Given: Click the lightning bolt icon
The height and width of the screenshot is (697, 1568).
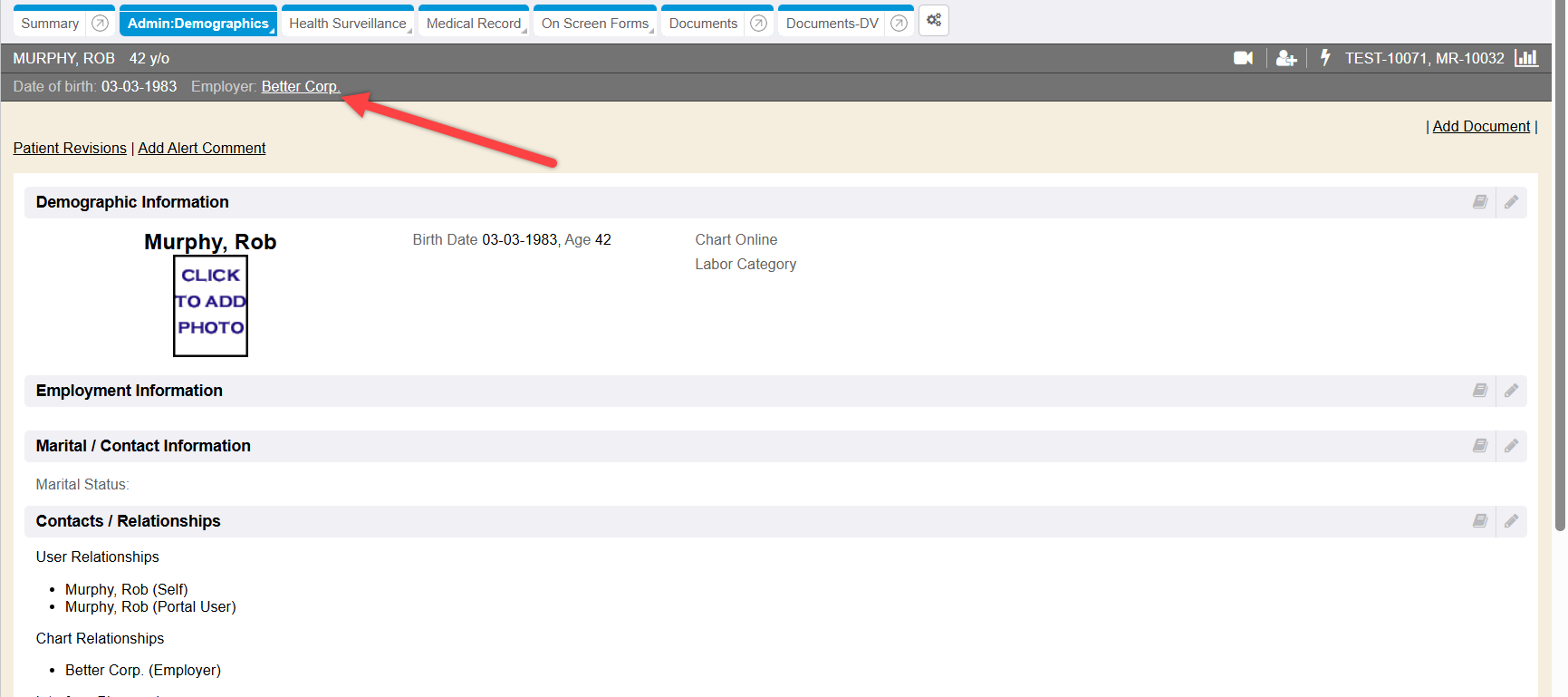Looking at the screenshot, I should [1325, 58].
